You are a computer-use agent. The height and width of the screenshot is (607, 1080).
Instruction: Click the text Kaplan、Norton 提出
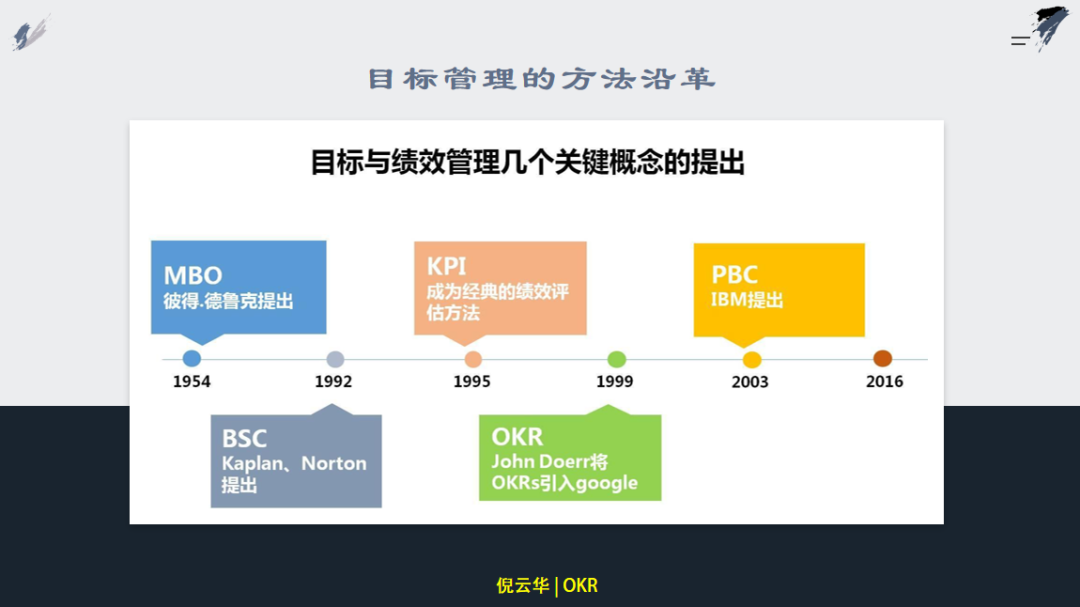(294, 473)
